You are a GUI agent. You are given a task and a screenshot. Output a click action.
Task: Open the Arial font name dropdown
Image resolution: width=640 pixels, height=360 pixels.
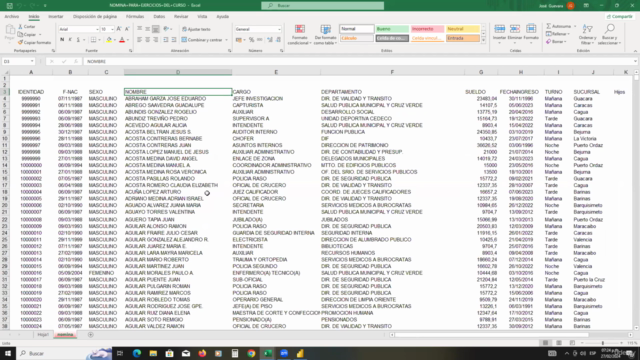pyautogui.click(x=97, y=29)
